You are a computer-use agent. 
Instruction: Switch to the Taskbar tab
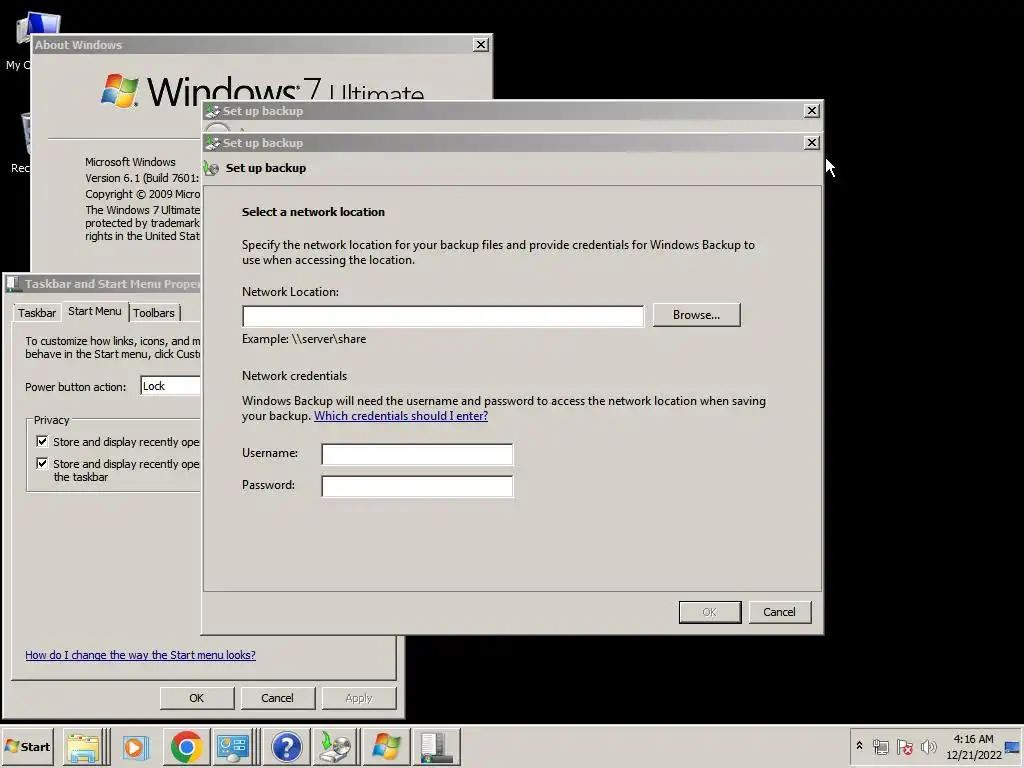click(37, 313)
